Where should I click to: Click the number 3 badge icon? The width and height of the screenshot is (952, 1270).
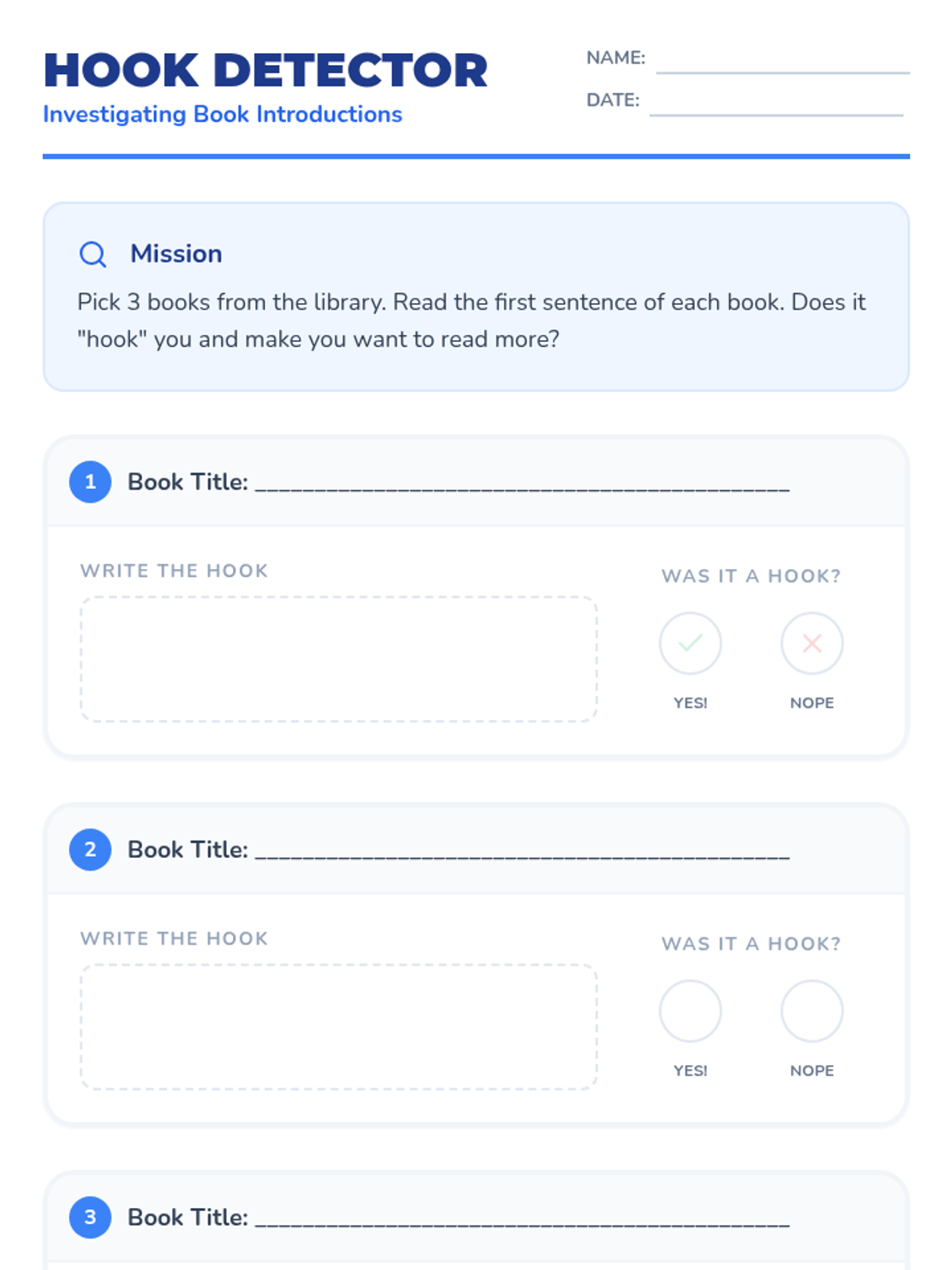(90, 1217)
